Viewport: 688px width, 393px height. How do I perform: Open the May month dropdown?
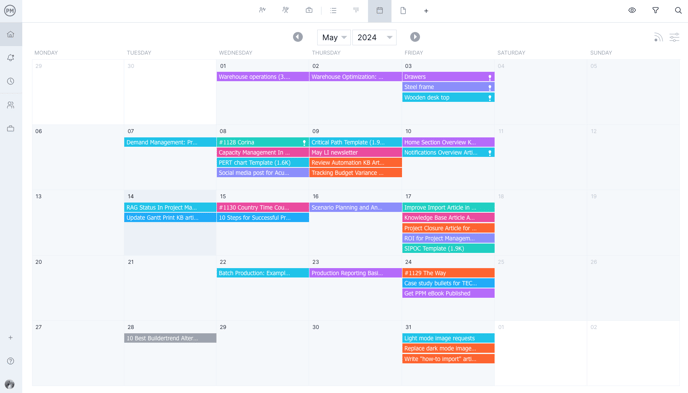click(x=334, y=38)
